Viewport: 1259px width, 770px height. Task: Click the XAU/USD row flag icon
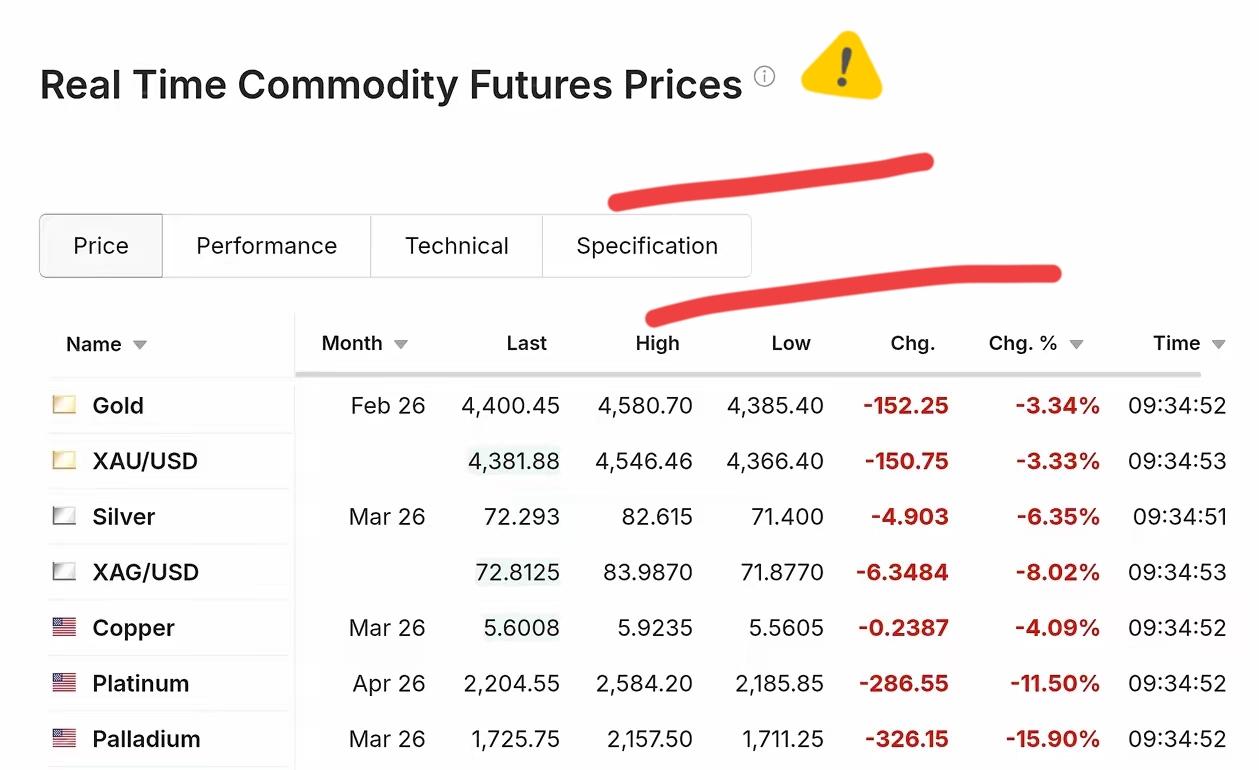tap(64, 461)
